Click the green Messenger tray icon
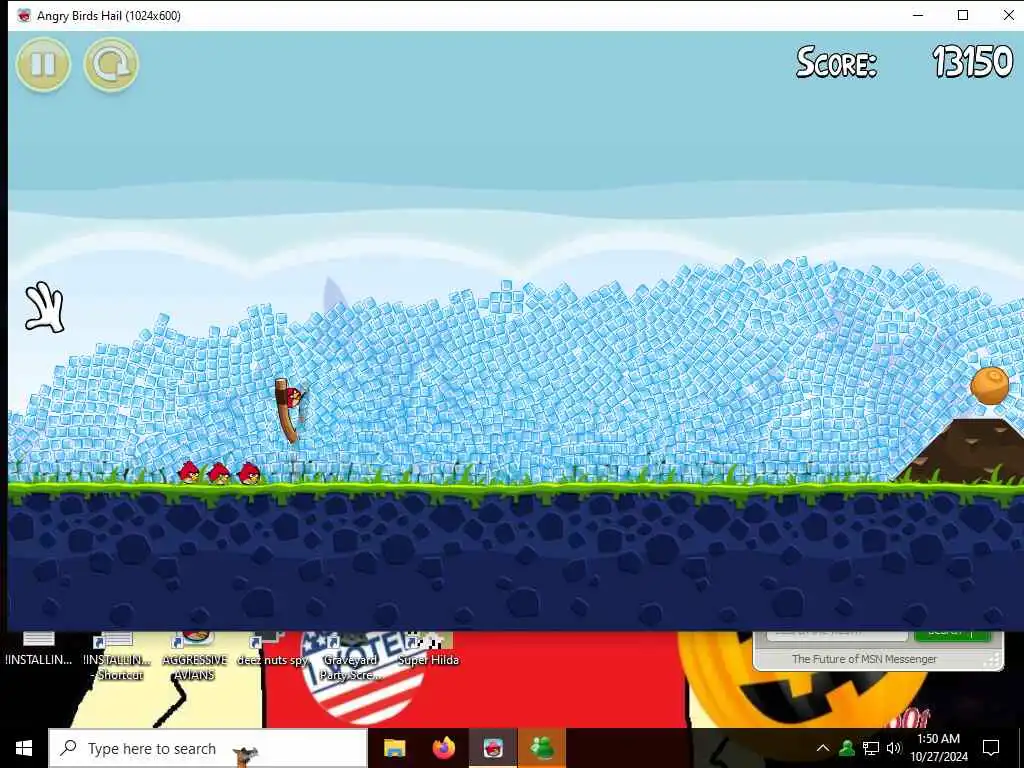The image size is (1024, 768). click(x=847, y=748)
